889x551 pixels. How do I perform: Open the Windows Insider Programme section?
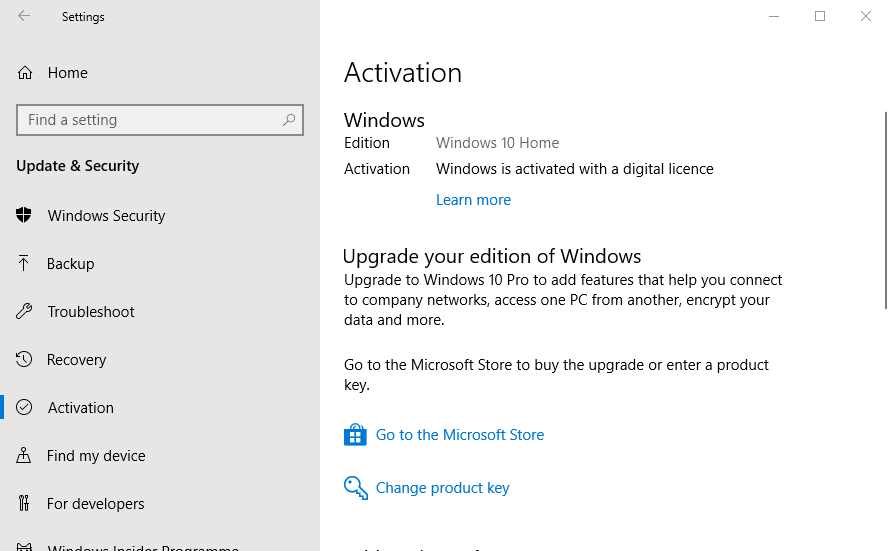[142, 547]
